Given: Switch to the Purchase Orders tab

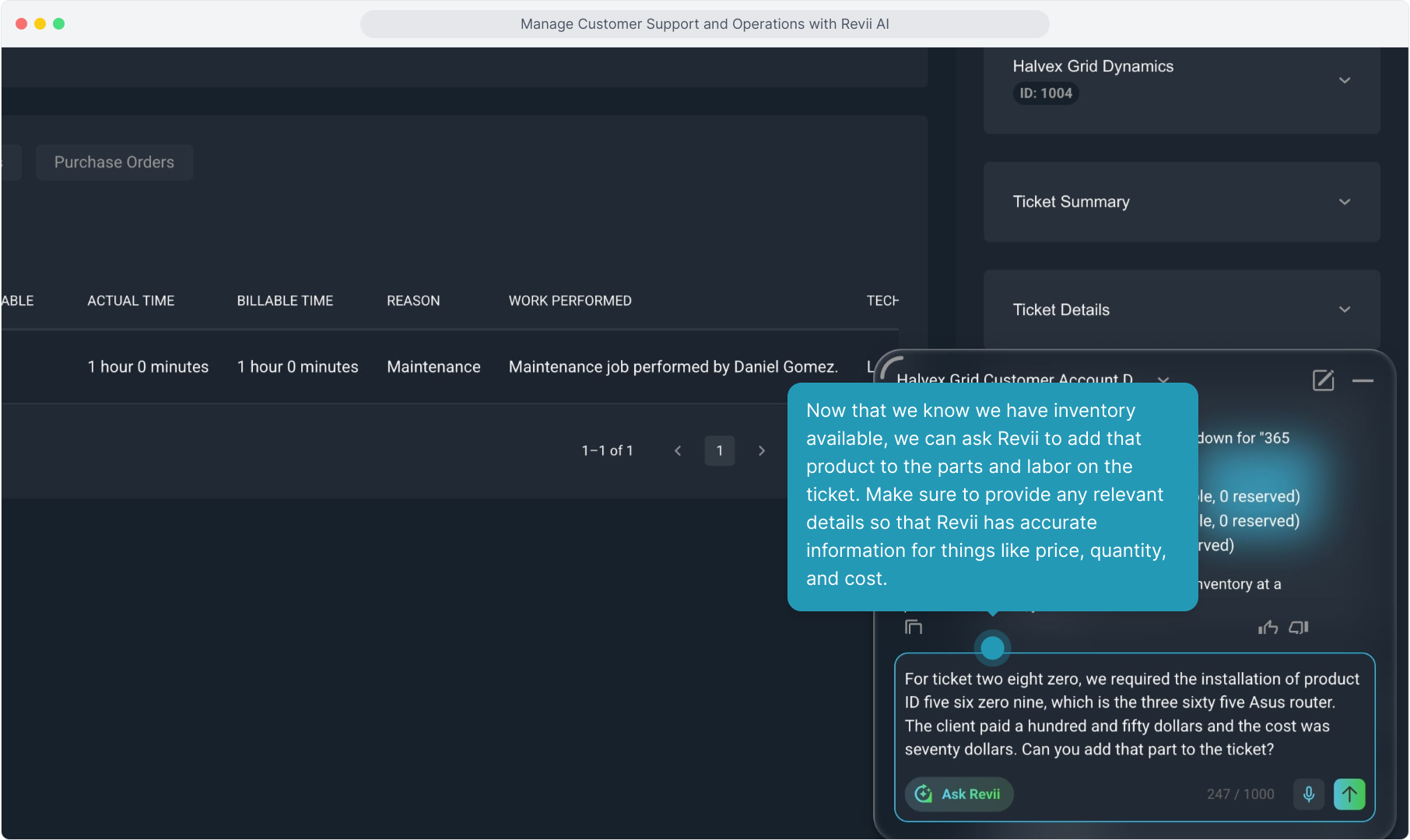Looking at the screenshot, I should (x=114, y=163).
